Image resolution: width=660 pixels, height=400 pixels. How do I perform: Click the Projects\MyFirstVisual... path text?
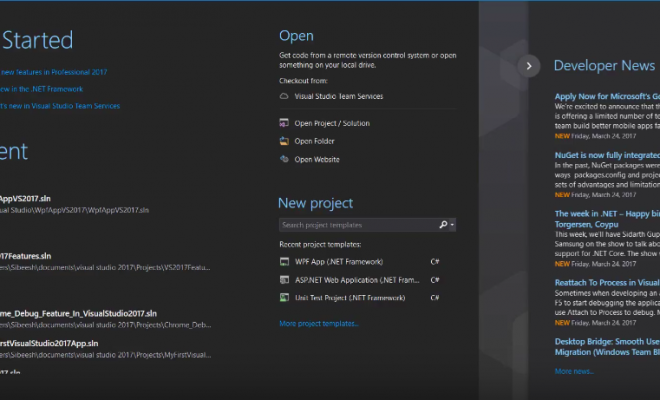click(106, 355)
